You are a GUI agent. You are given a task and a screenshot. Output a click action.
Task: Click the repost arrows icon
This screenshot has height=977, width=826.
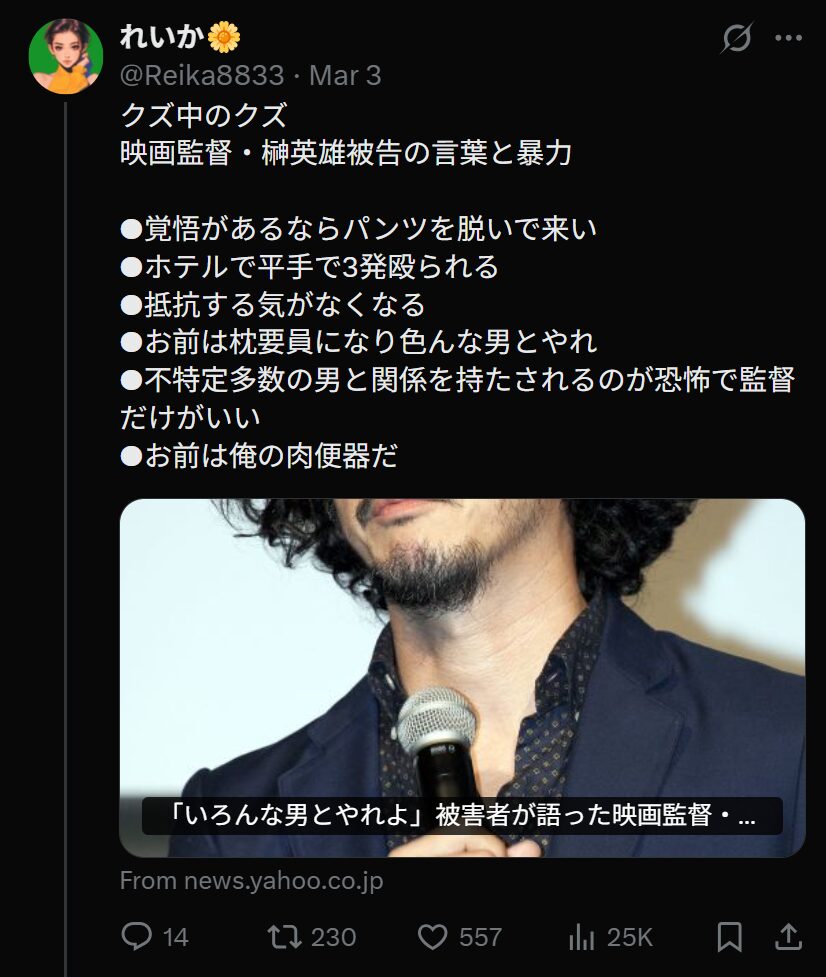point(284,936)
